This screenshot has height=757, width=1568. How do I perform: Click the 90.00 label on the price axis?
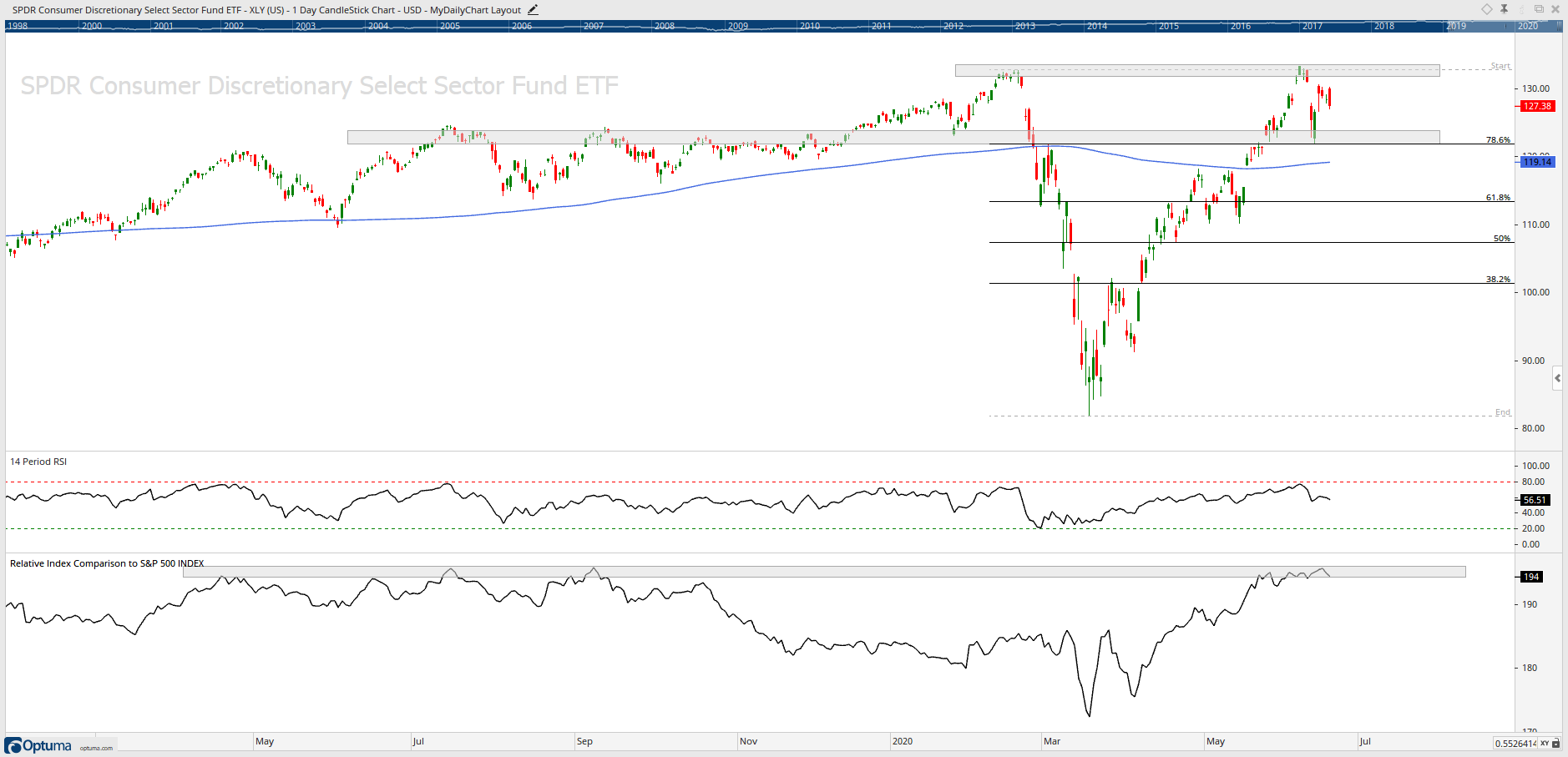point(1533,361)
